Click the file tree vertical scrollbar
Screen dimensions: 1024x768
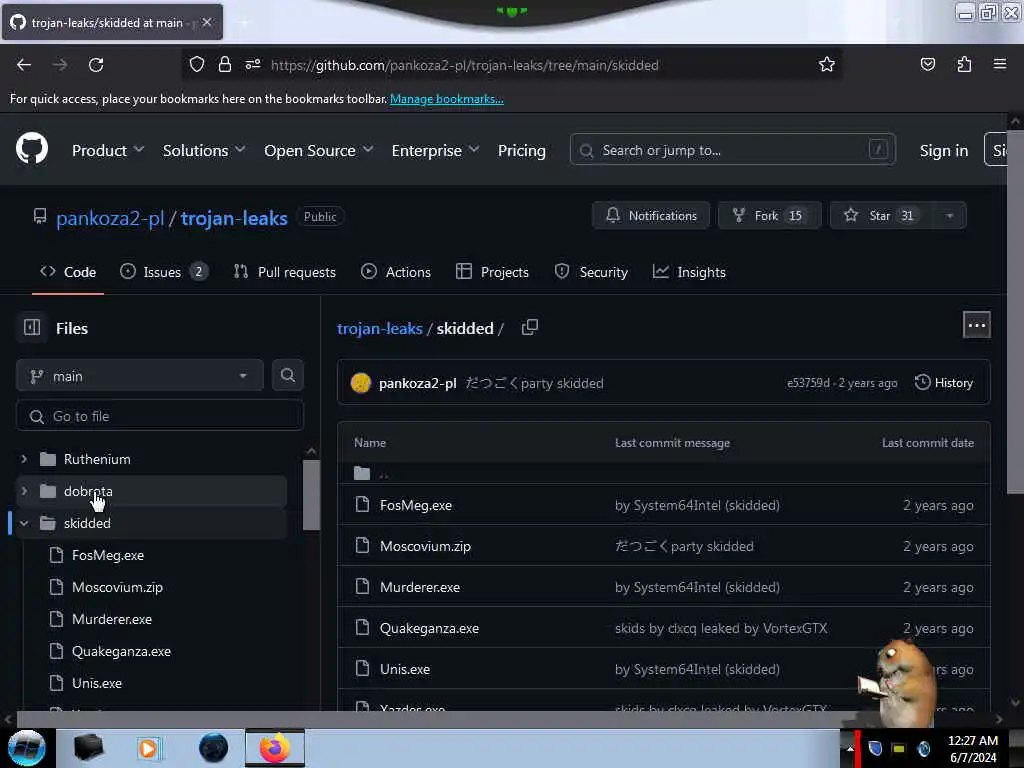(312, 495)
